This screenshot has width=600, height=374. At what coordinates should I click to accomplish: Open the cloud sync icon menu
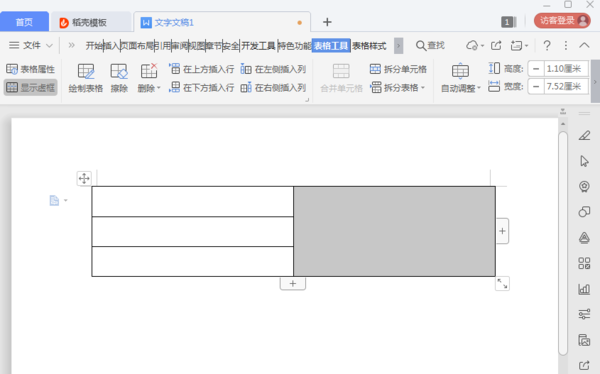coord(475,46)
